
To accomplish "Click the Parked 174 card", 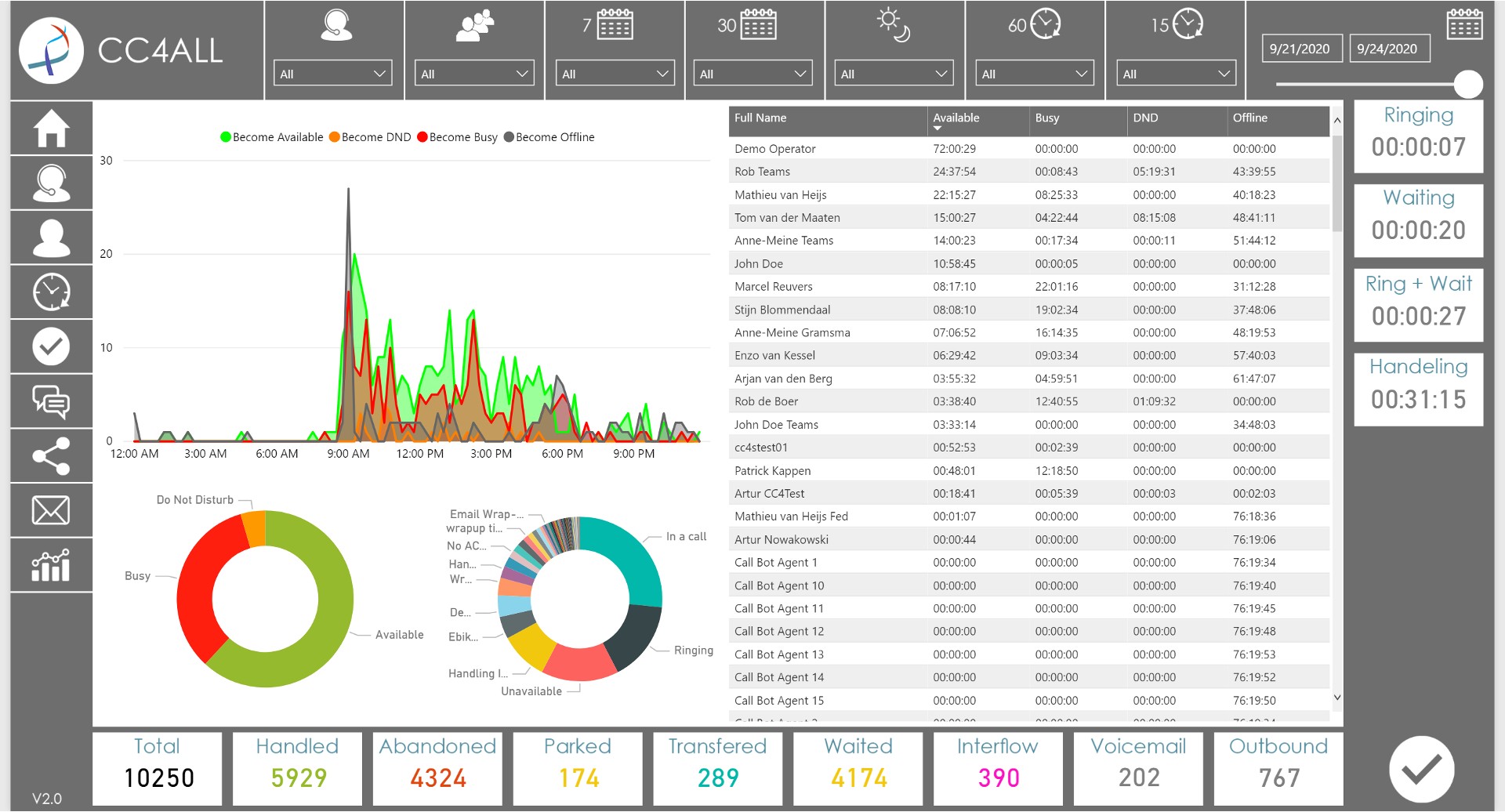I will coord(578,768).
